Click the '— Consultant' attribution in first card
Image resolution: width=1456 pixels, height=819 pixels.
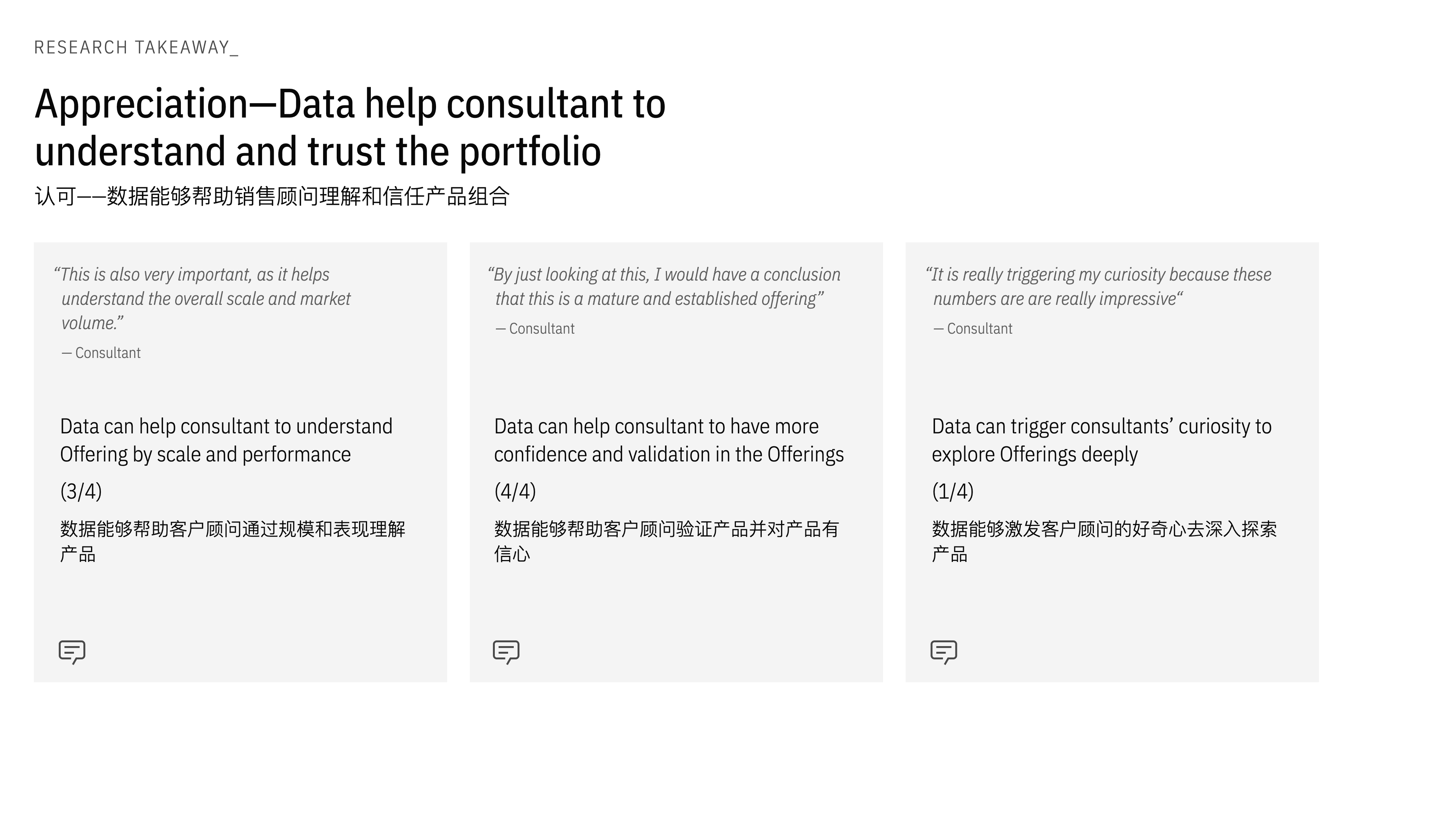tap(101, 353)
